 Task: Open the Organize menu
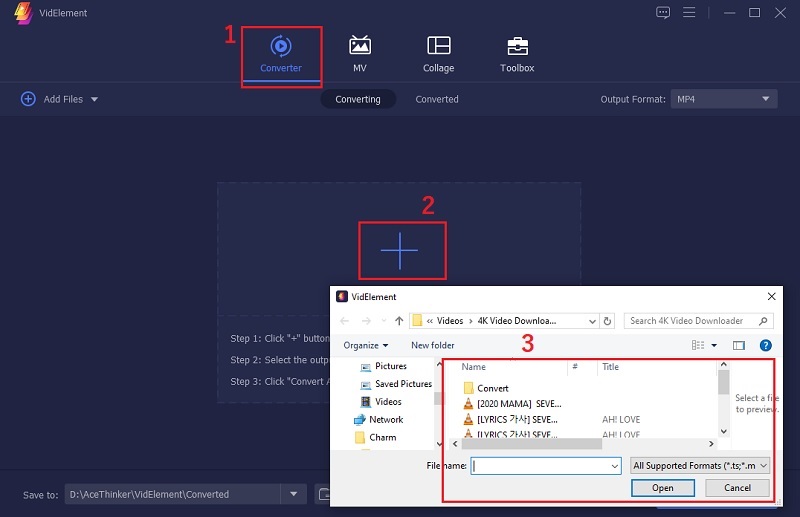pos(365,346)
